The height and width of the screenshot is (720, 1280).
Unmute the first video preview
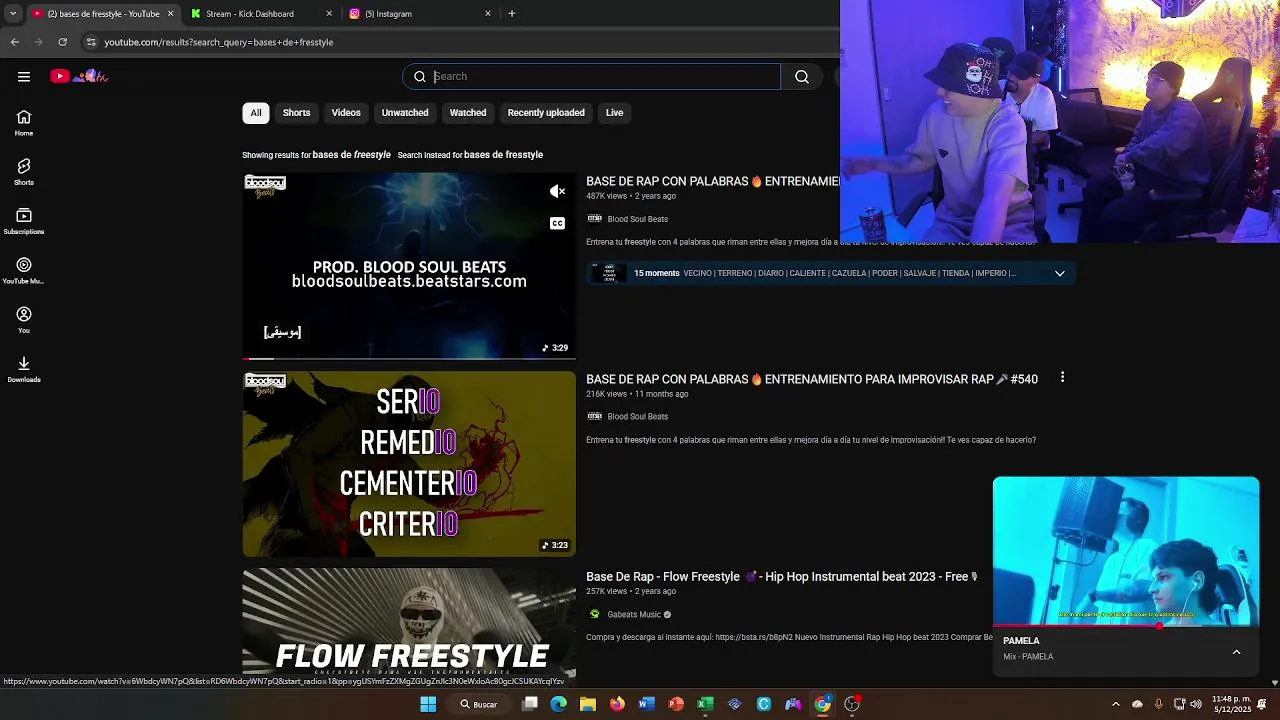click(558, 191)
